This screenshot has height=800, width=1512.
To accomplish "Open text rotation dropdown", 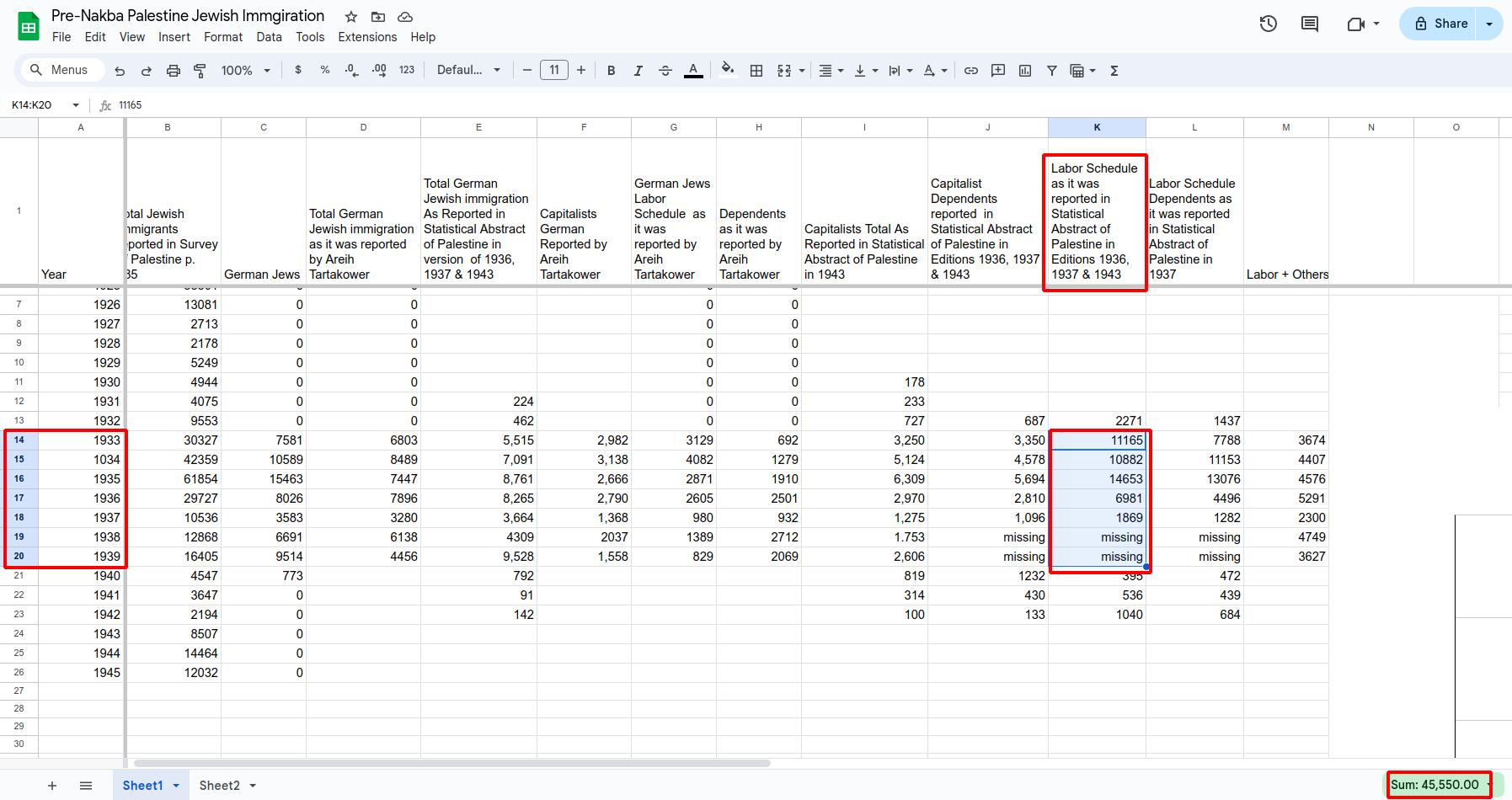I will 936,71.
